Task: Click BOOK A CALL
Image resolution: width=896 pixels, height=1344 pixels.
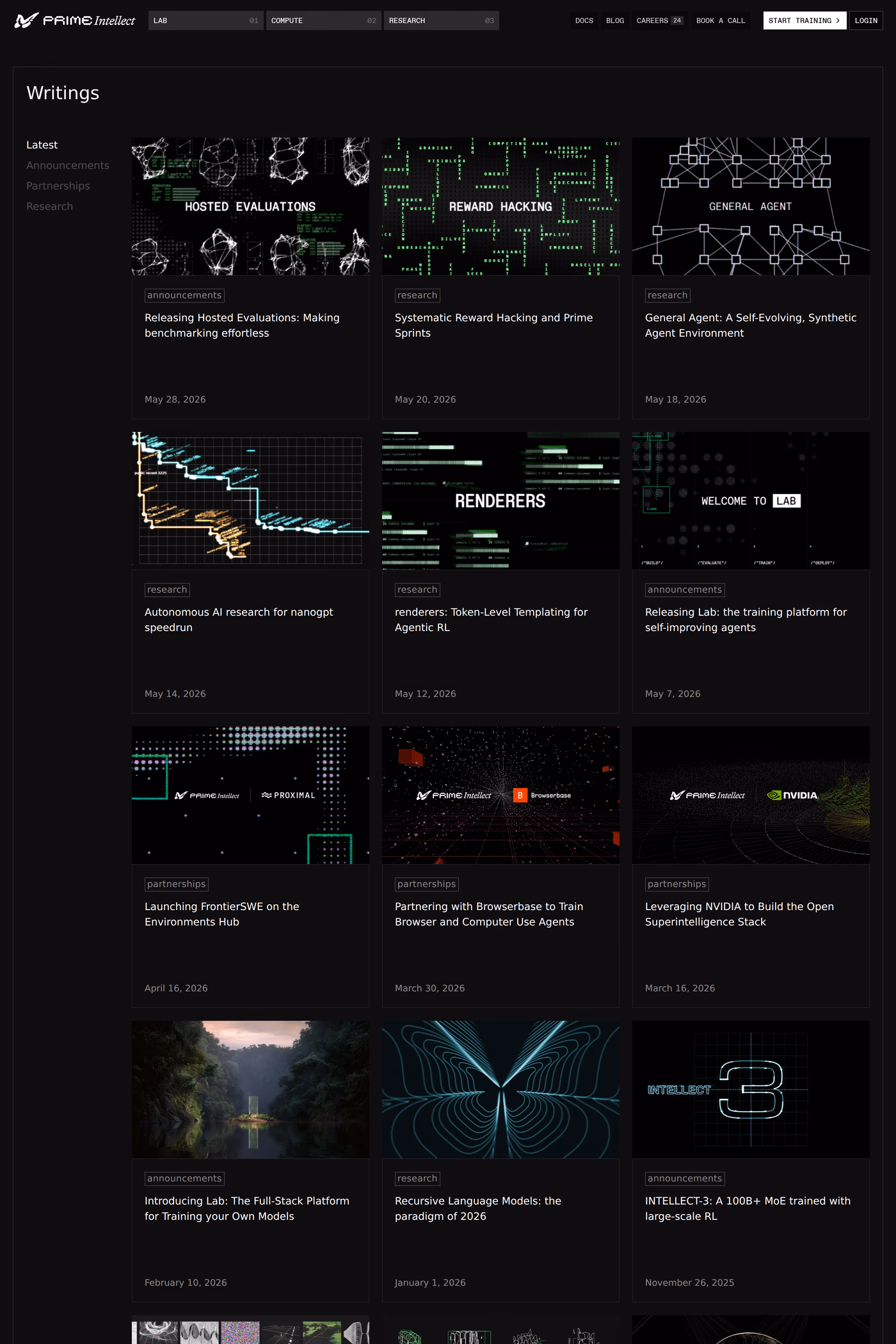Action: click(721, 20)
